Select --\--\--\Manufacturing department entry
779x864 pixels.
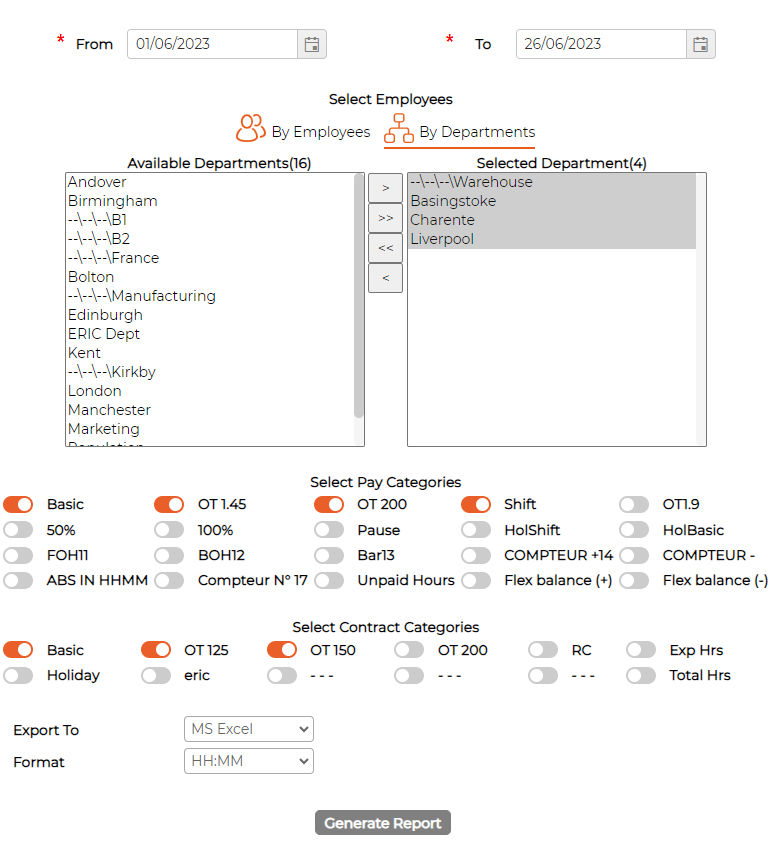[210, 296]
